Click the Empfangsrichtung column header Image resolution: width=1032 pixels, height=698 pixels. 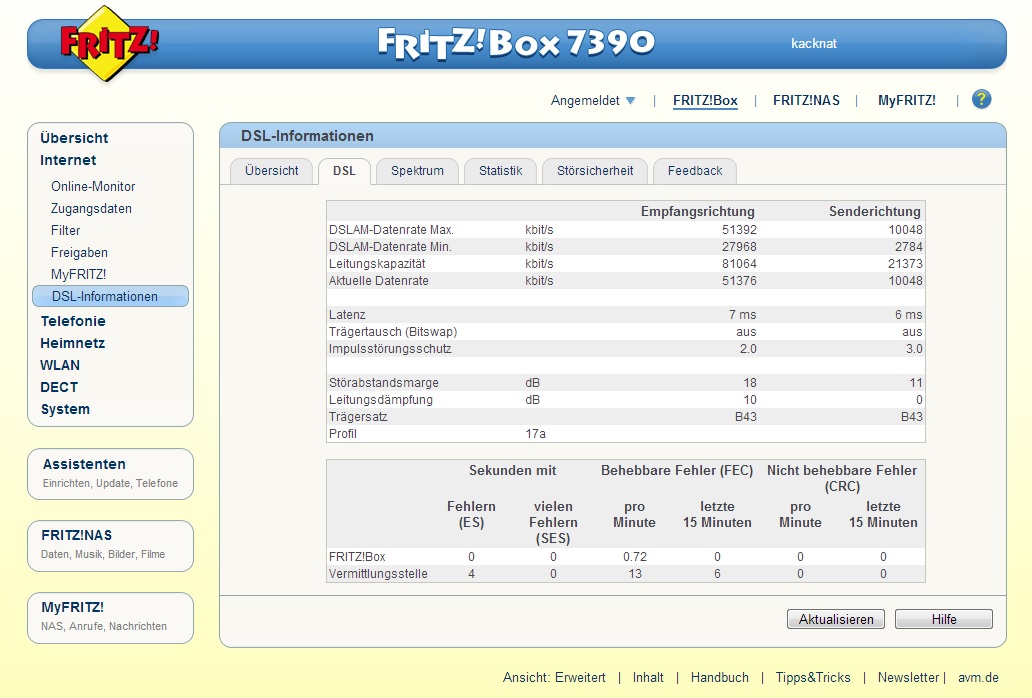[x=698, y=212]
